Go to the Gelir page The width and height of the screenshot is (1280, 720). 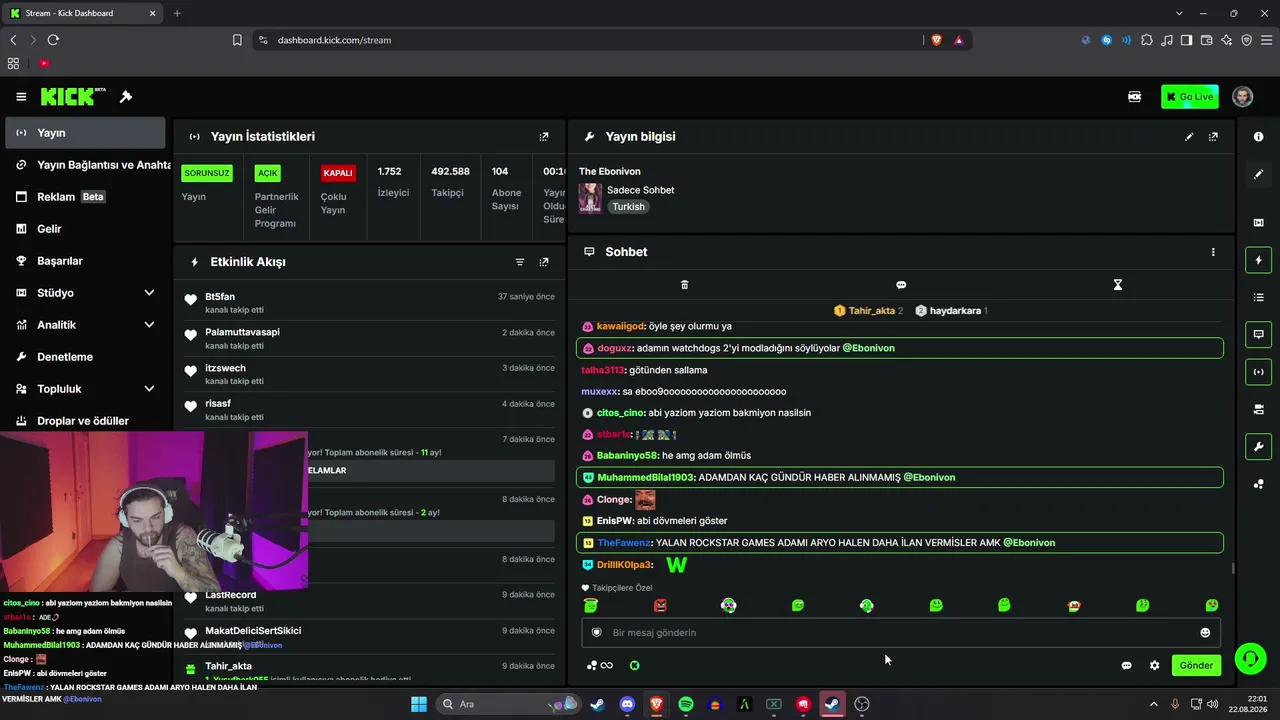click(84, 229)
